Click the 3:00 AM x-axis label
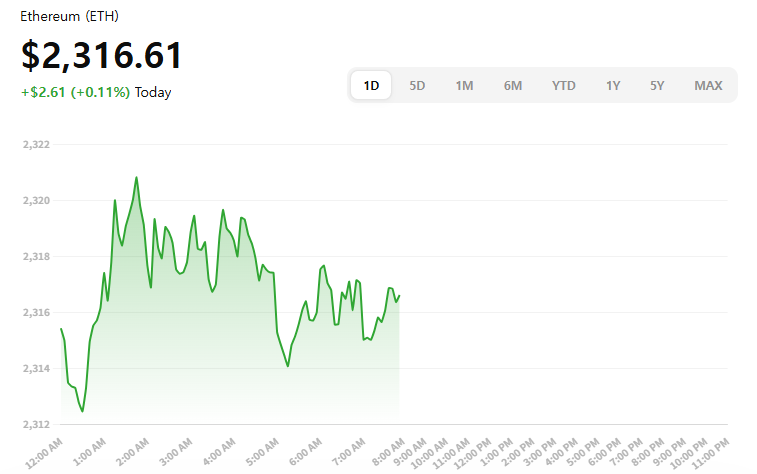 [176, 452]
